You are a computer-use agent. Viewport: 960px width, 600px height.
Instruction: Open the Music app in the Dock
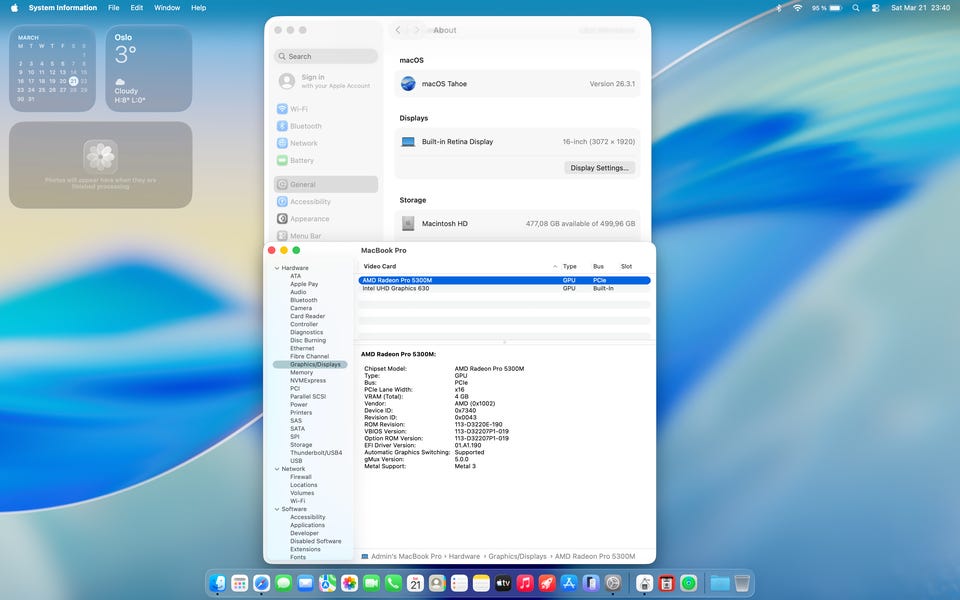coord(525,583)
